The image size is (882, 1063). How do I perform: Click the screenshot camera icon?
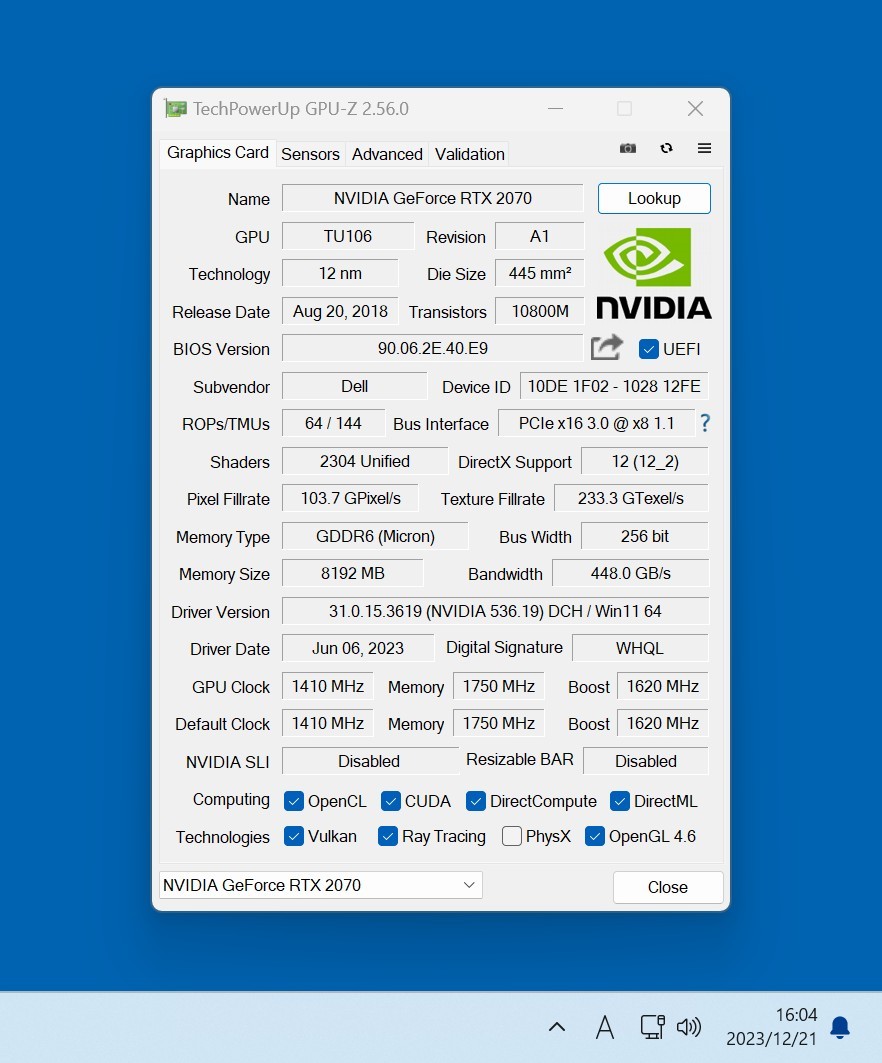628,148
